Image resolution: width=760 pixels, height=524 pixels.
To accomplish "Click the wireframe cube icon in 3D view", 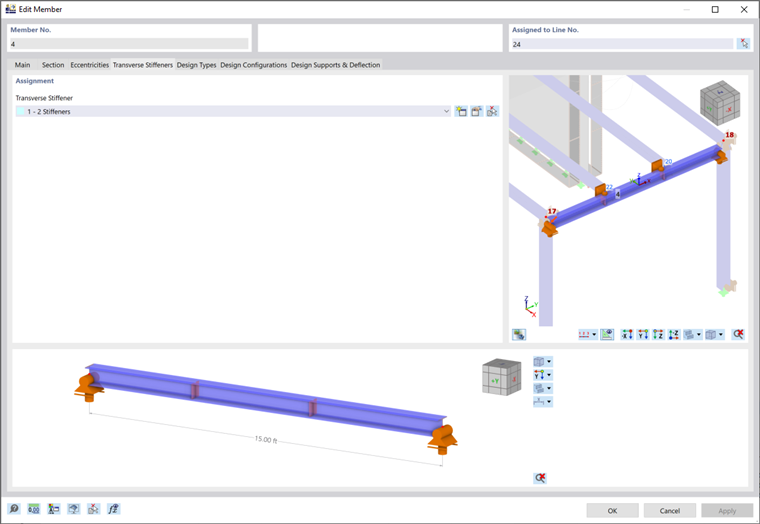I will click(711, 334).
